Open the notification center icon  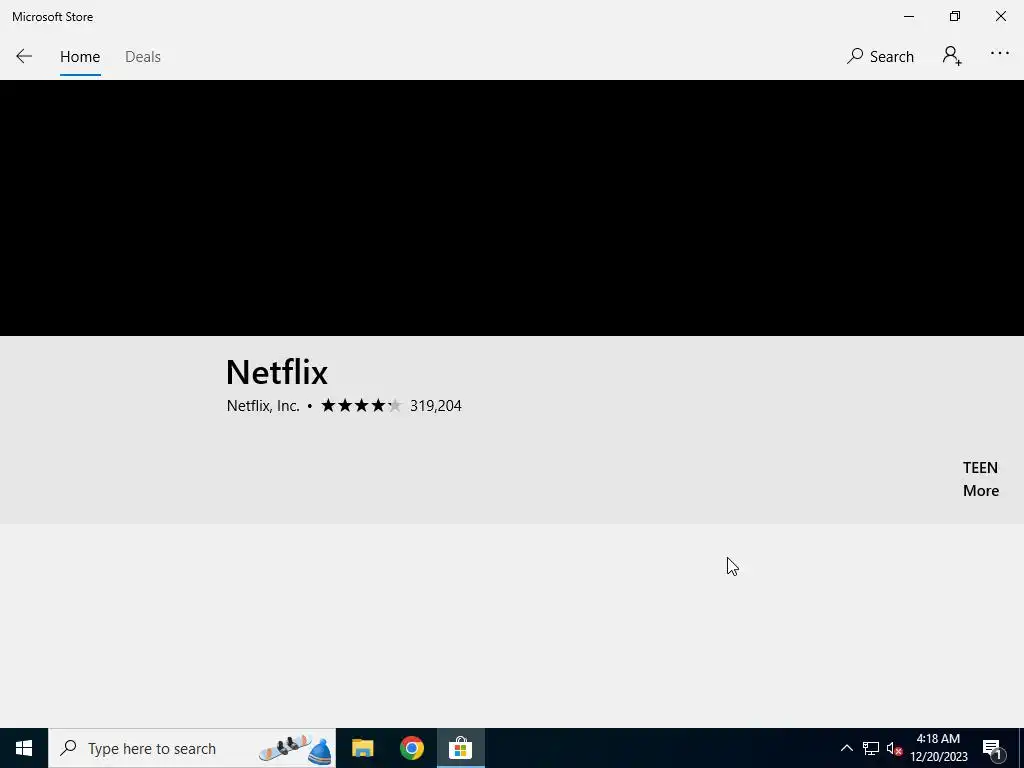[x=992, y=748]
